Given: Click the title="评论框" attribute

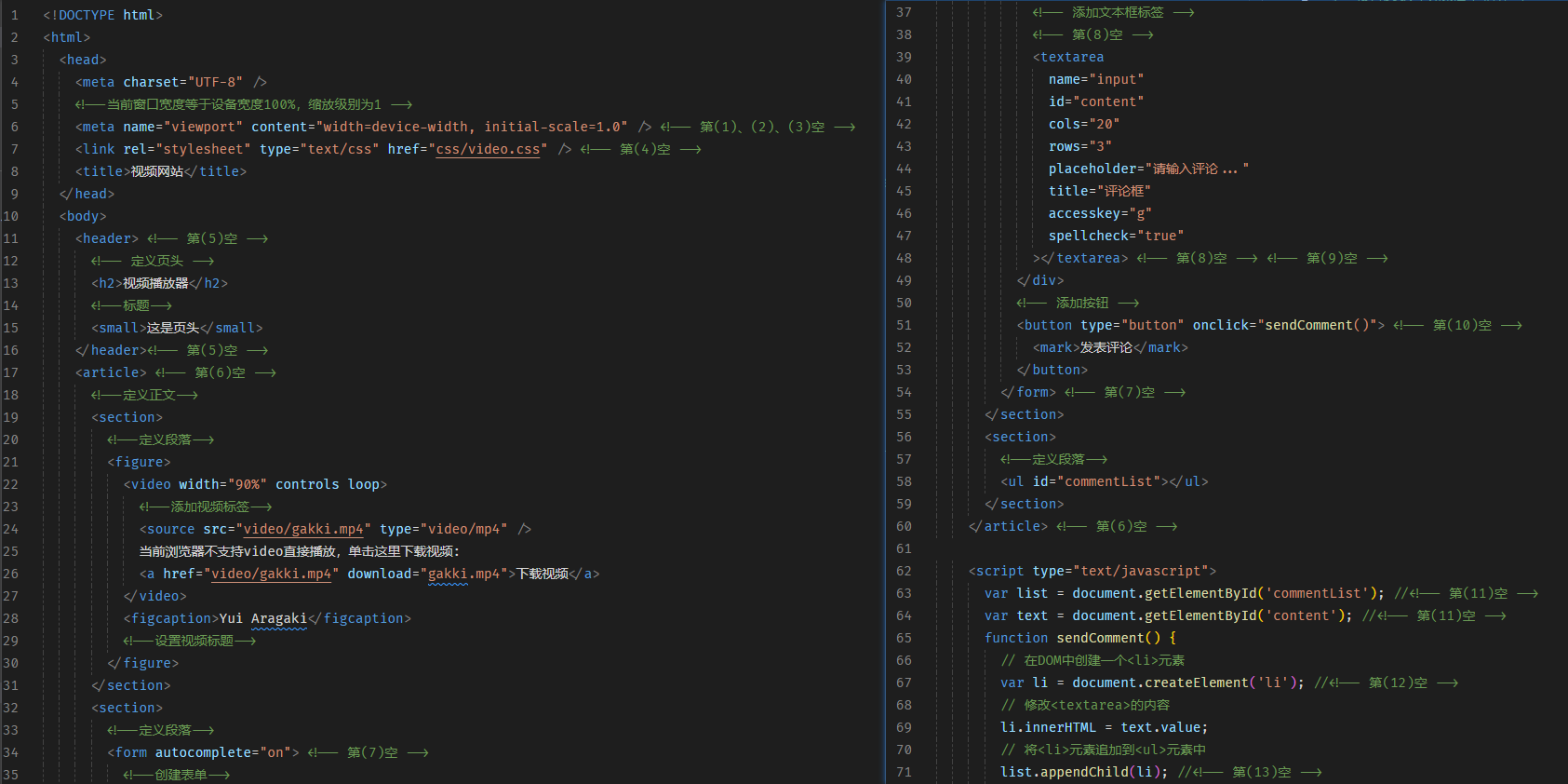Looking at the screenshot, I should [x=1100, y=191].
